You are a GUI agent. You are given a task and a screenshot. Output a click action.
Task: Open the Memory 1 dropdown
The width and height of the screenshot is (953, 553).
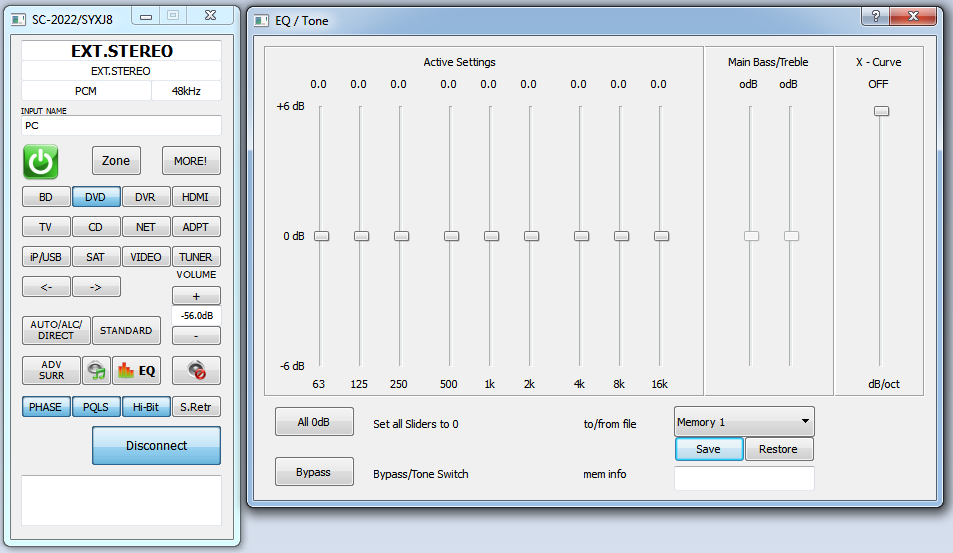pyautogui.click(x=744, y=422)
